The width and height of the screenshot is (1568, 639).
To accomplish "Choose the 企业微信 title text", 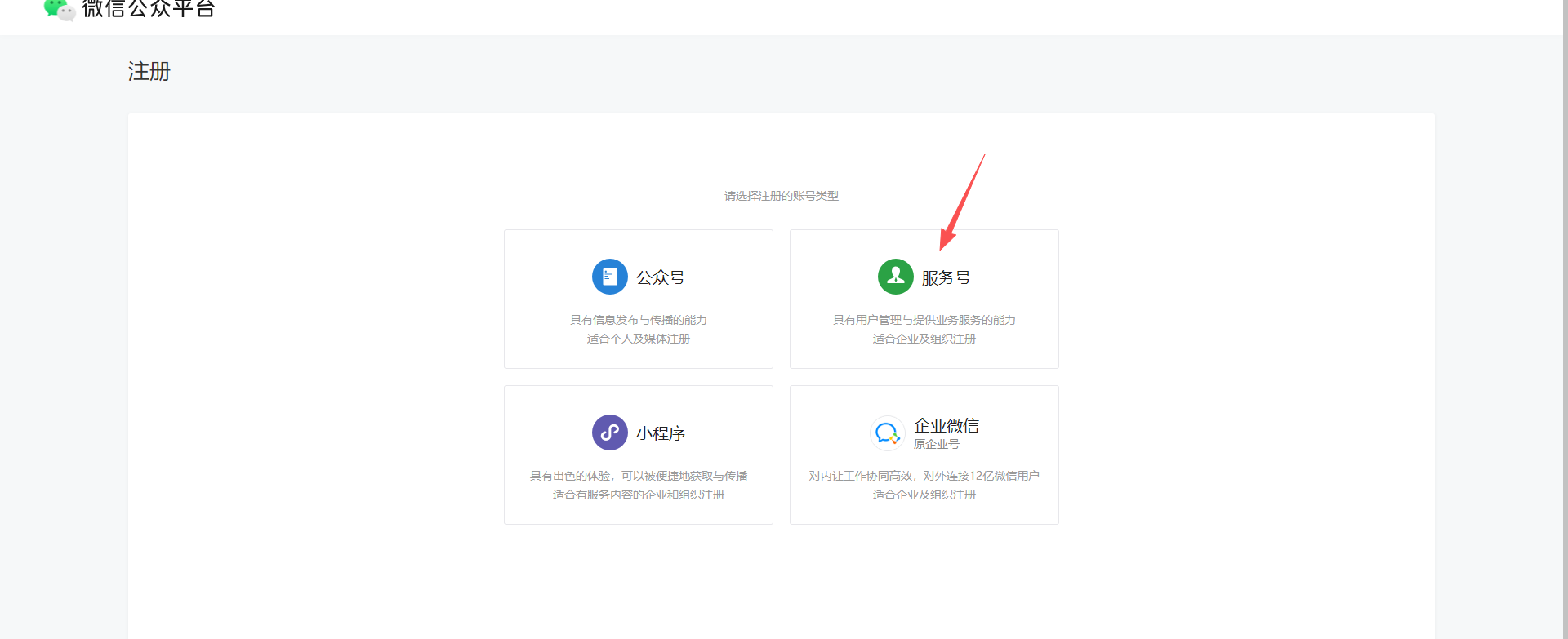I will [946, 425].
